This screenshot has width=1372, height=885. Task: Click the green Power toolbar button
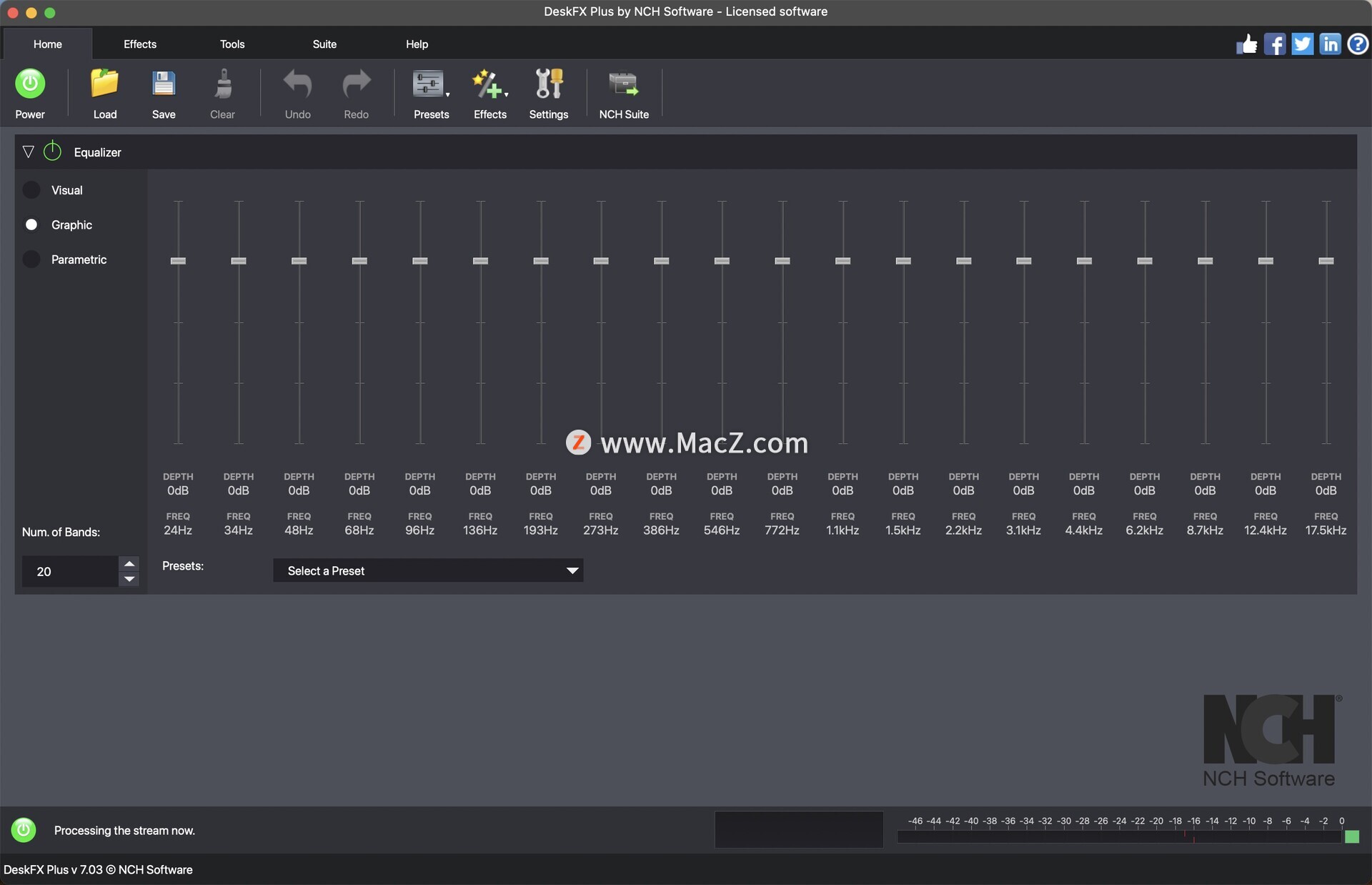30,84
